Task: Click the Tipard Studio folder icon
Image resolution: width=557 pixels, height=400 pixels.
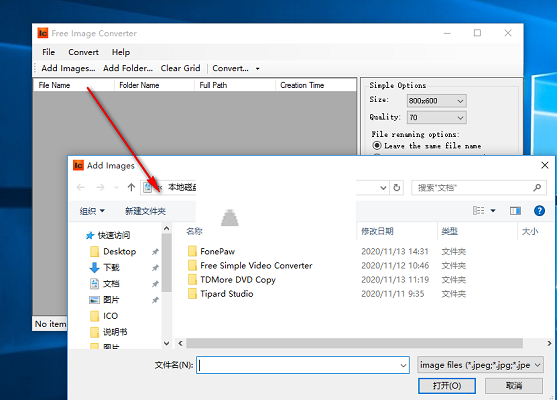Action: coord(192,294)
